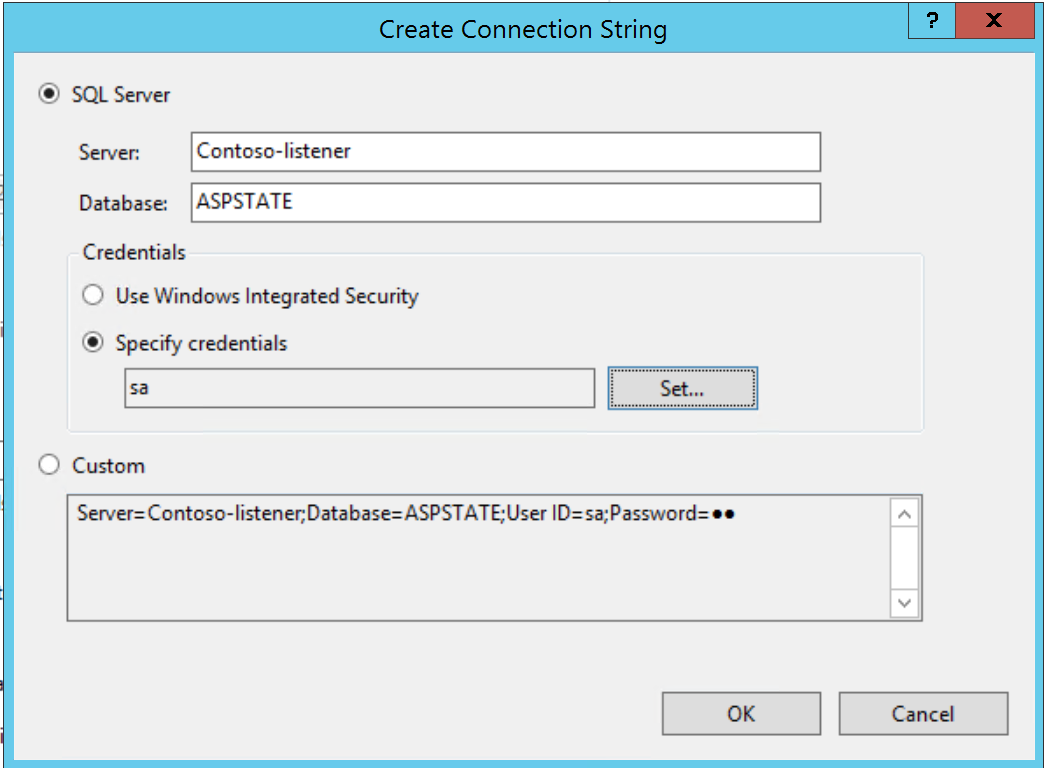Viewport: 1045px width, 768px height.
Task: Enable Use Windows Integrated Security
Action: tap(93, 296)
